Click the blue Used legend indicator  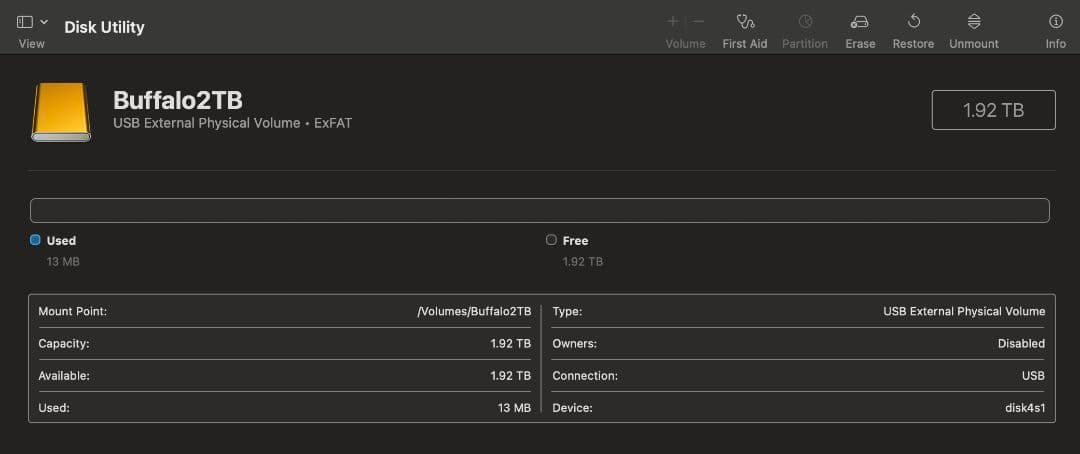(36, 240)
